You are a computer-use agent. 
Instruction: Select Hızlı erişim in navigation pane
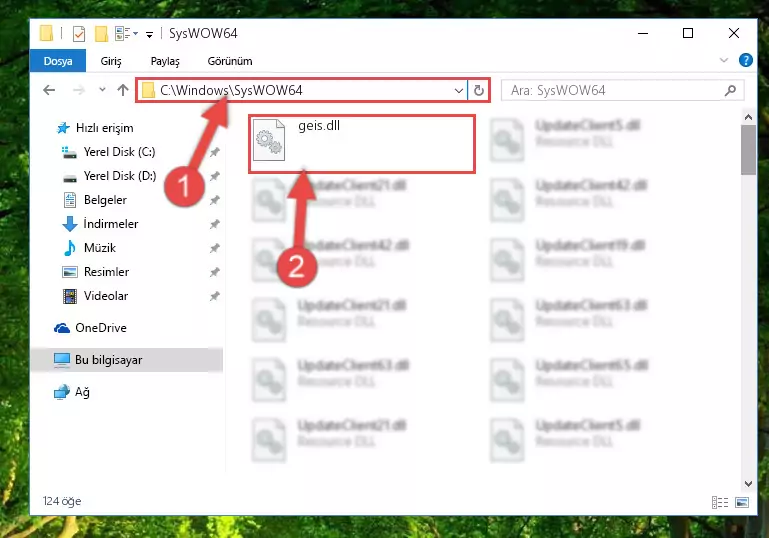point(95,128)
